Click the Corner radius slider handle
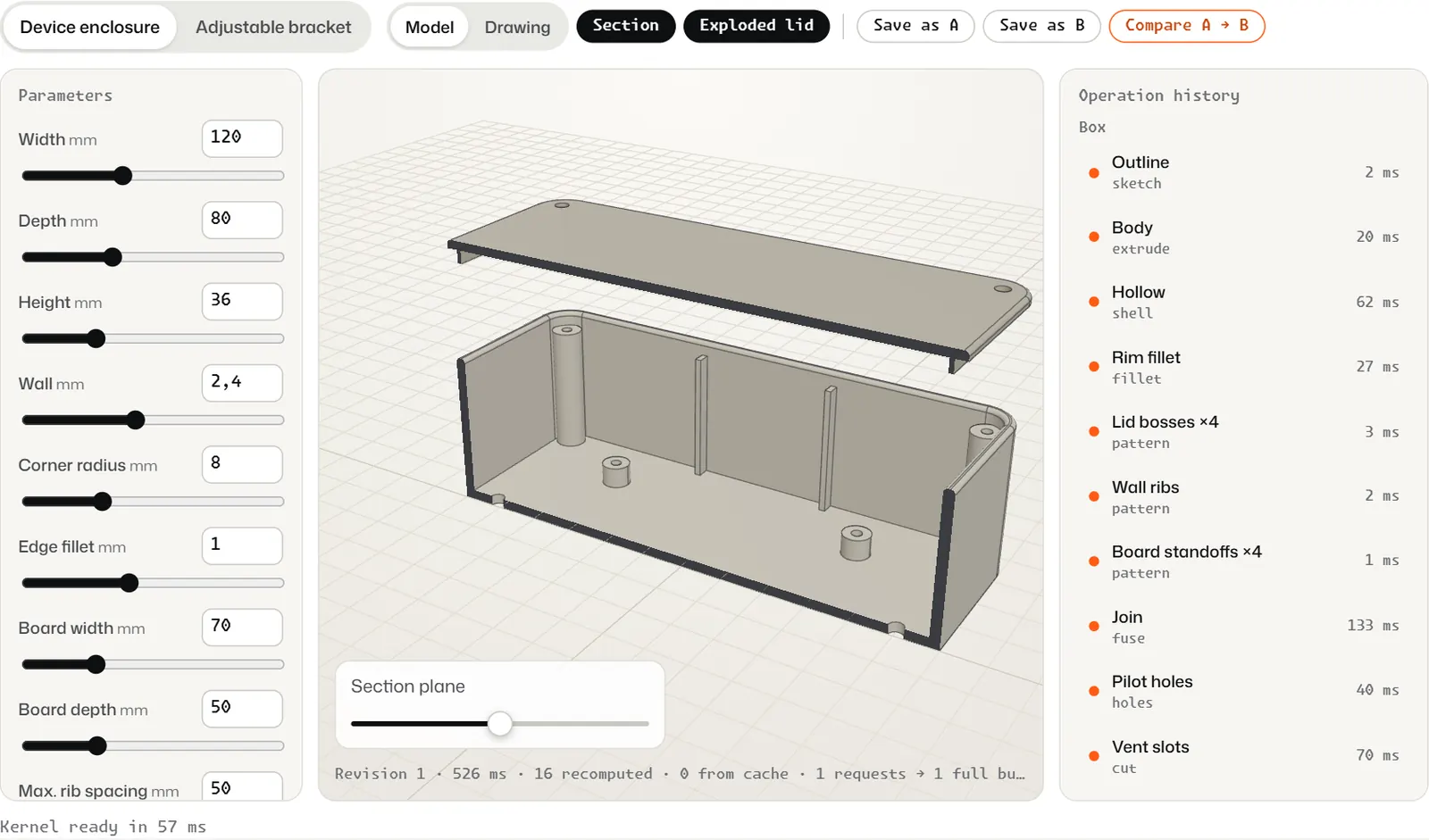This screenshot has width=1429, height=840. [x=103, y=502]
